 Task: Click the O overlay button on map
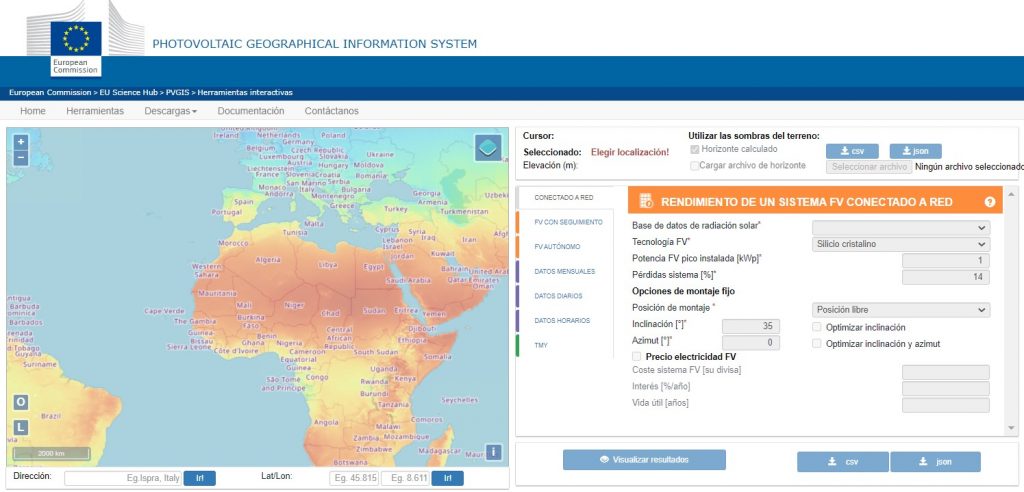[21, 402]
